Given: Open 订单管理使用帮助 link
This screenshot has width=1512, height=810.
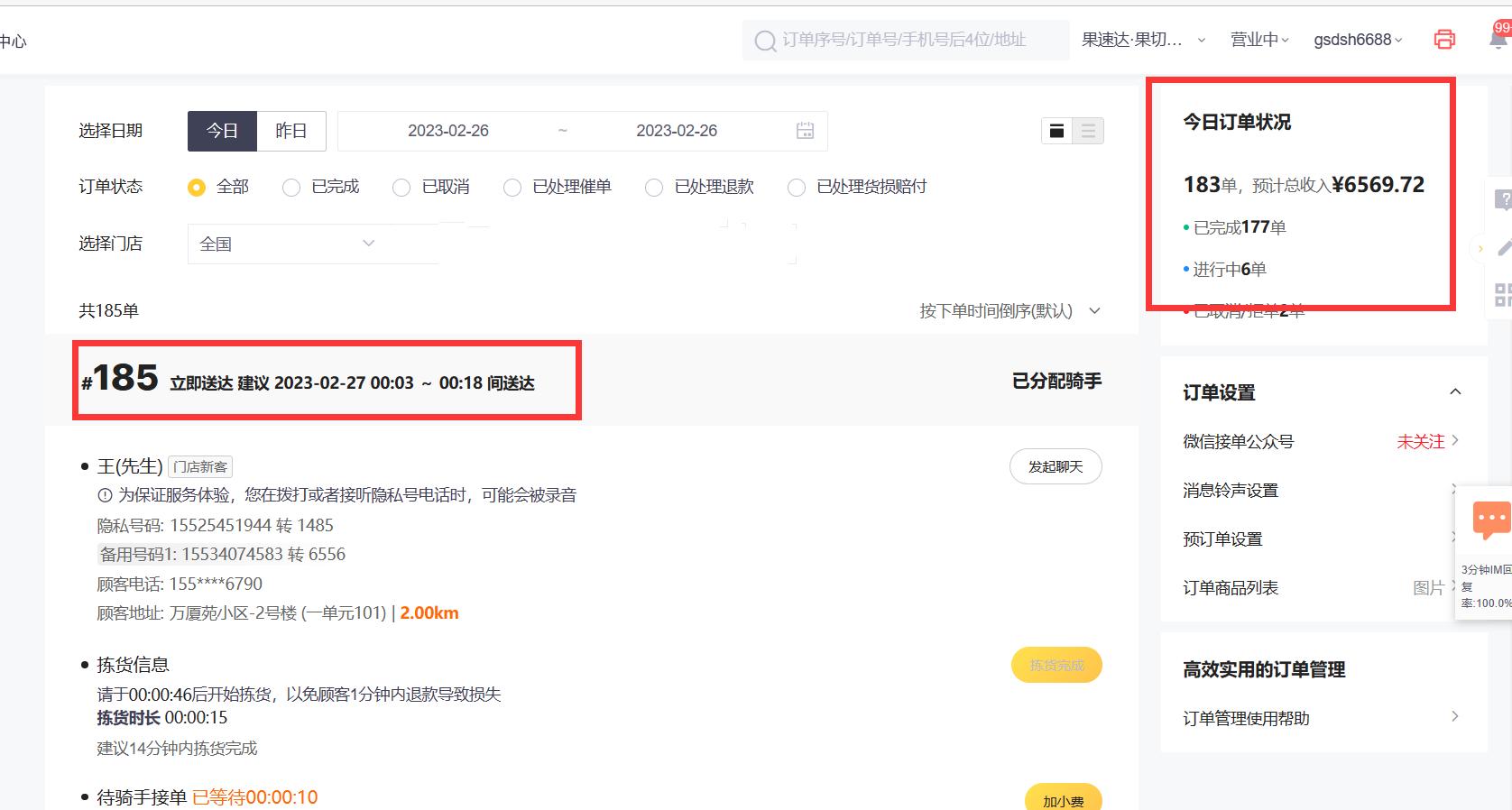Looking at the screenshot, I should point(1321,718).
